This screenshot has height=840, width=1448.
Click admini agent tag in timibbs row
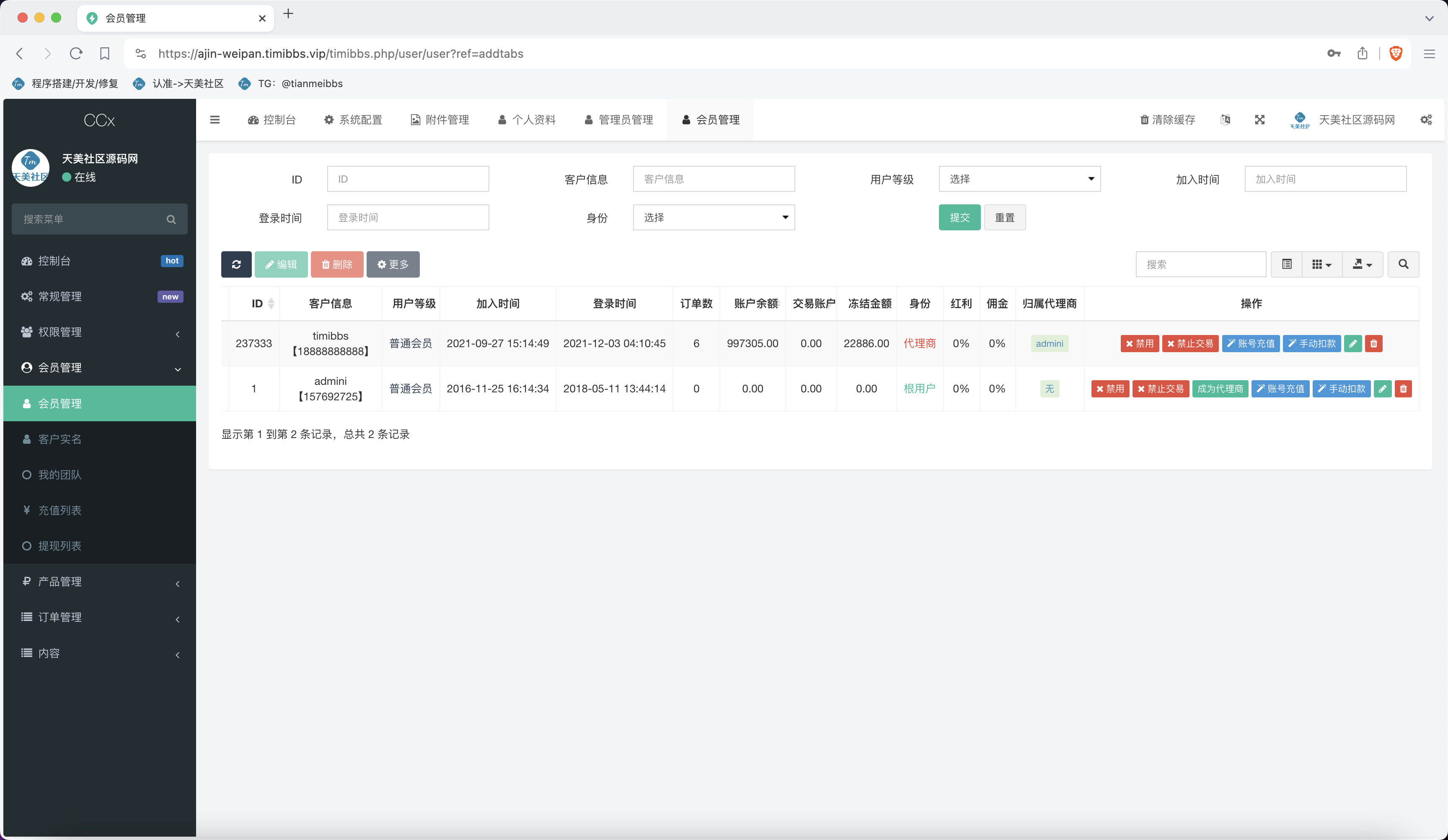coord(1049,343)
